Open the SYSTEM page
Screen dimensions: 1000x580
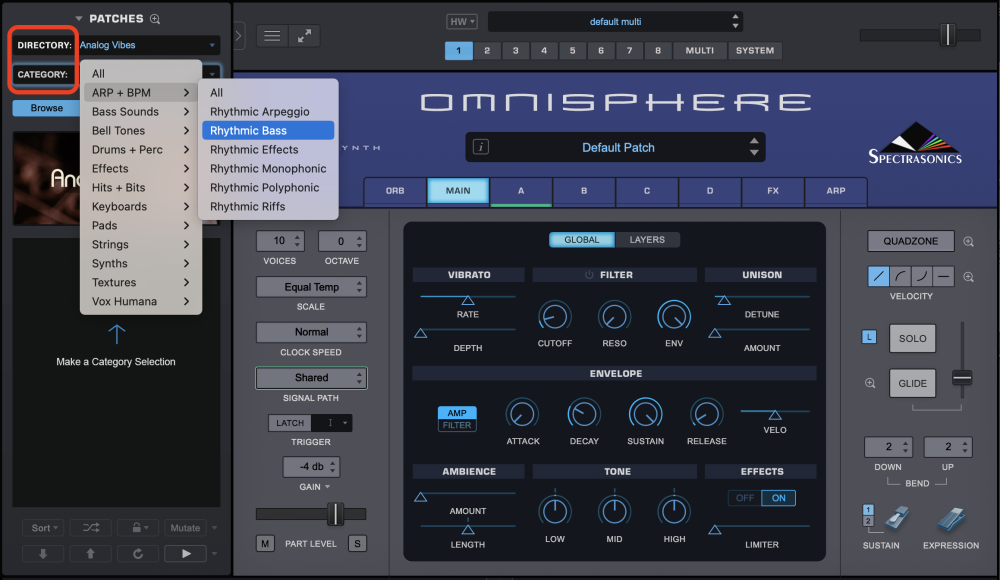755,50
